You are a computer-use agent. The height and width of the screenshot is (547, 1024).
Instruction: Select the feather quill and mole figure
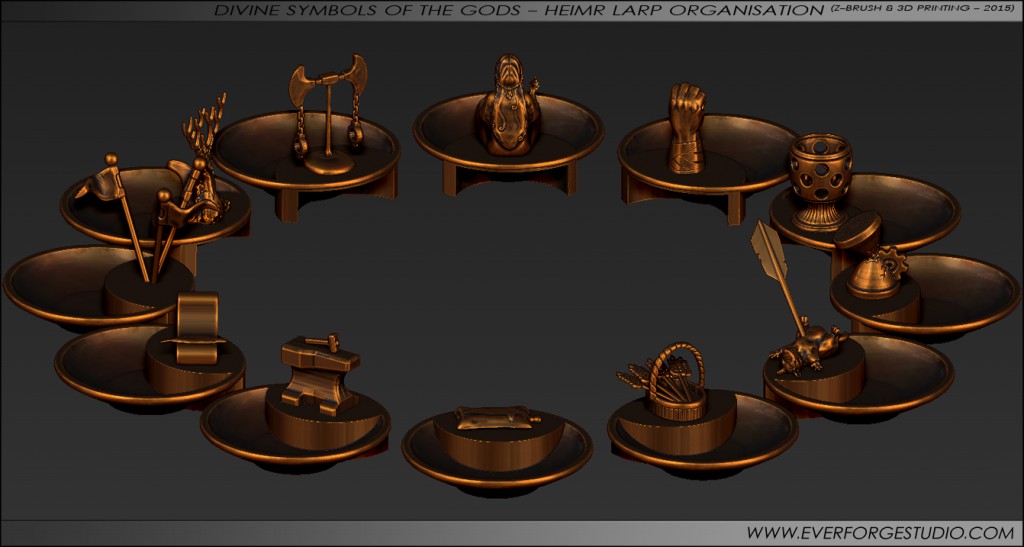(799, 298)
